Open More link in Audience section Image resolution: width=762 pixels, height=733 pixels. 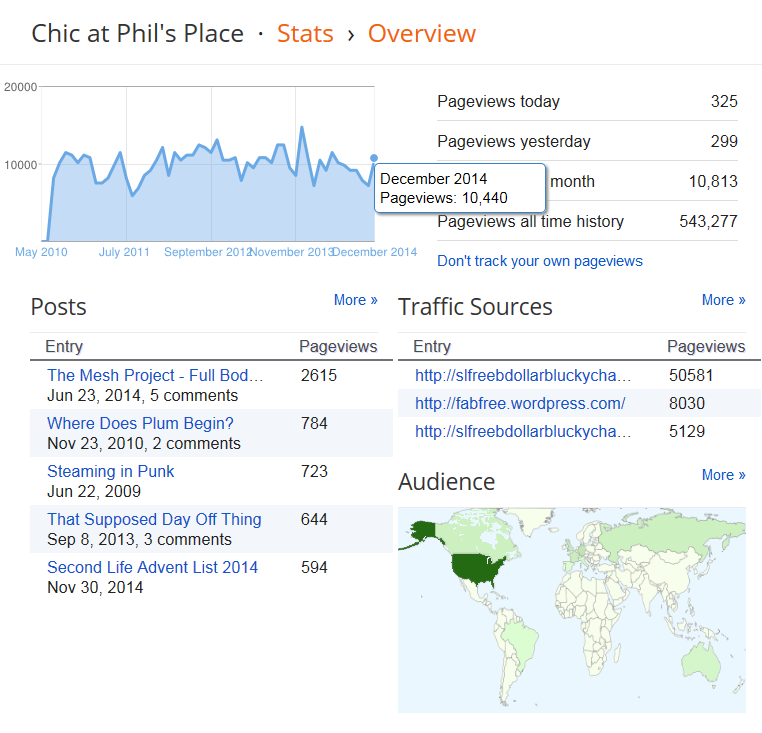click(724, 475)
